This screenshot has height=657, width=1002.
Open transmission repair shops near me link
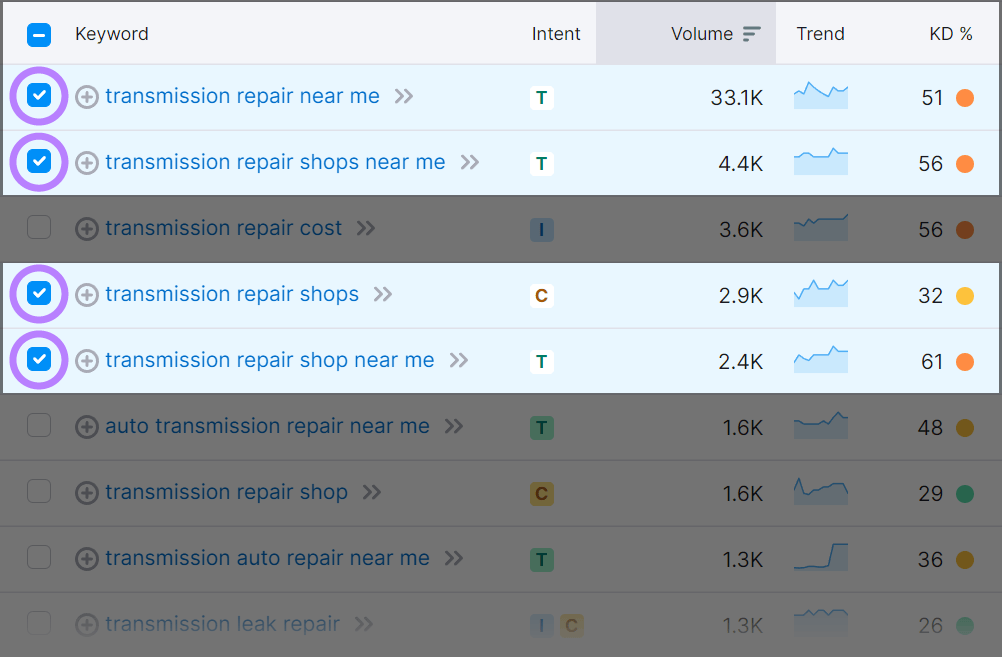[x=275, y=162]
